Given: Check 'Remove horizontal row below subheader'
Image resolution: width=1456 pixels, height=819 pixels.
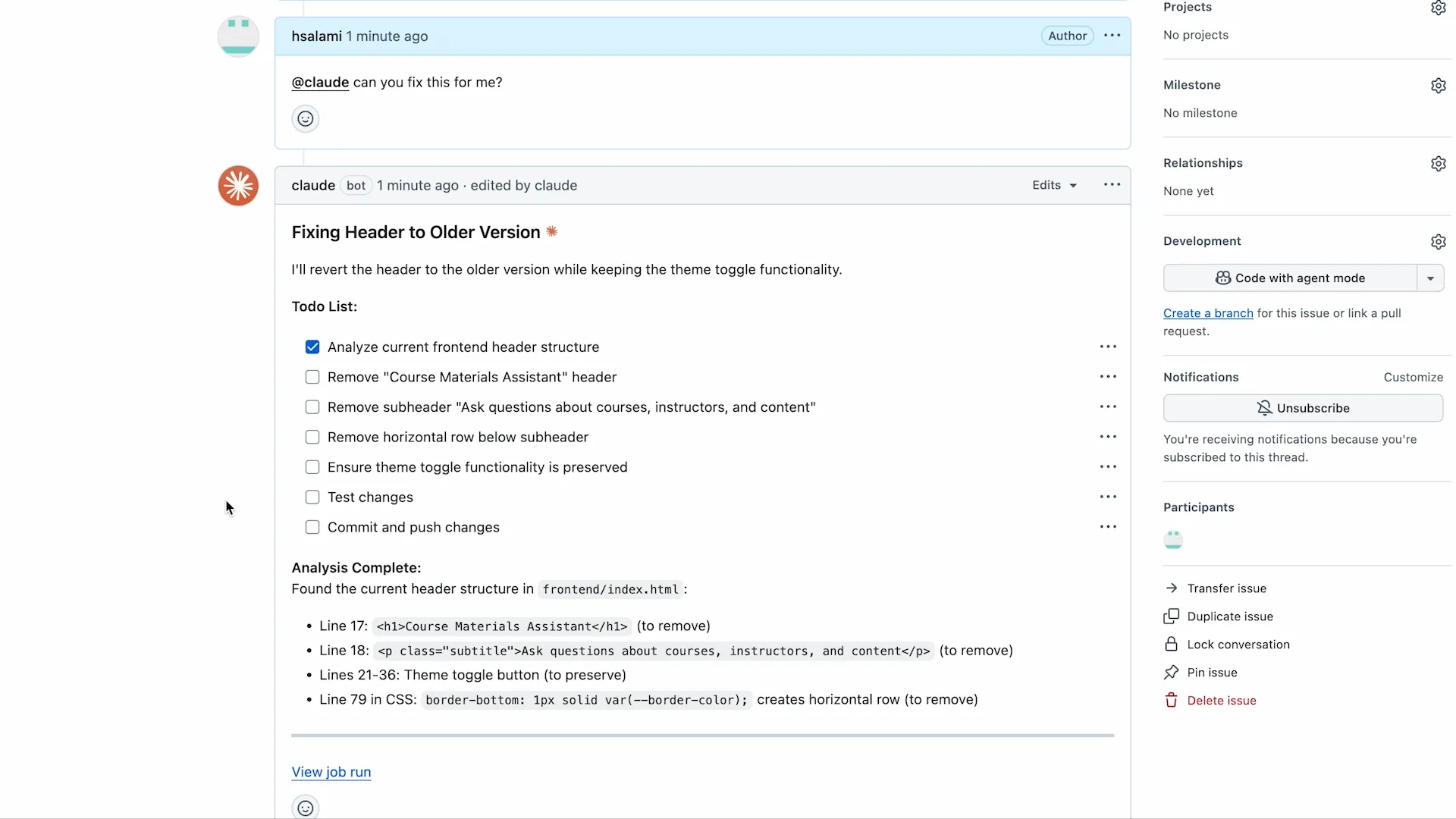Looking at the screenshot, I should coord(312,438).
